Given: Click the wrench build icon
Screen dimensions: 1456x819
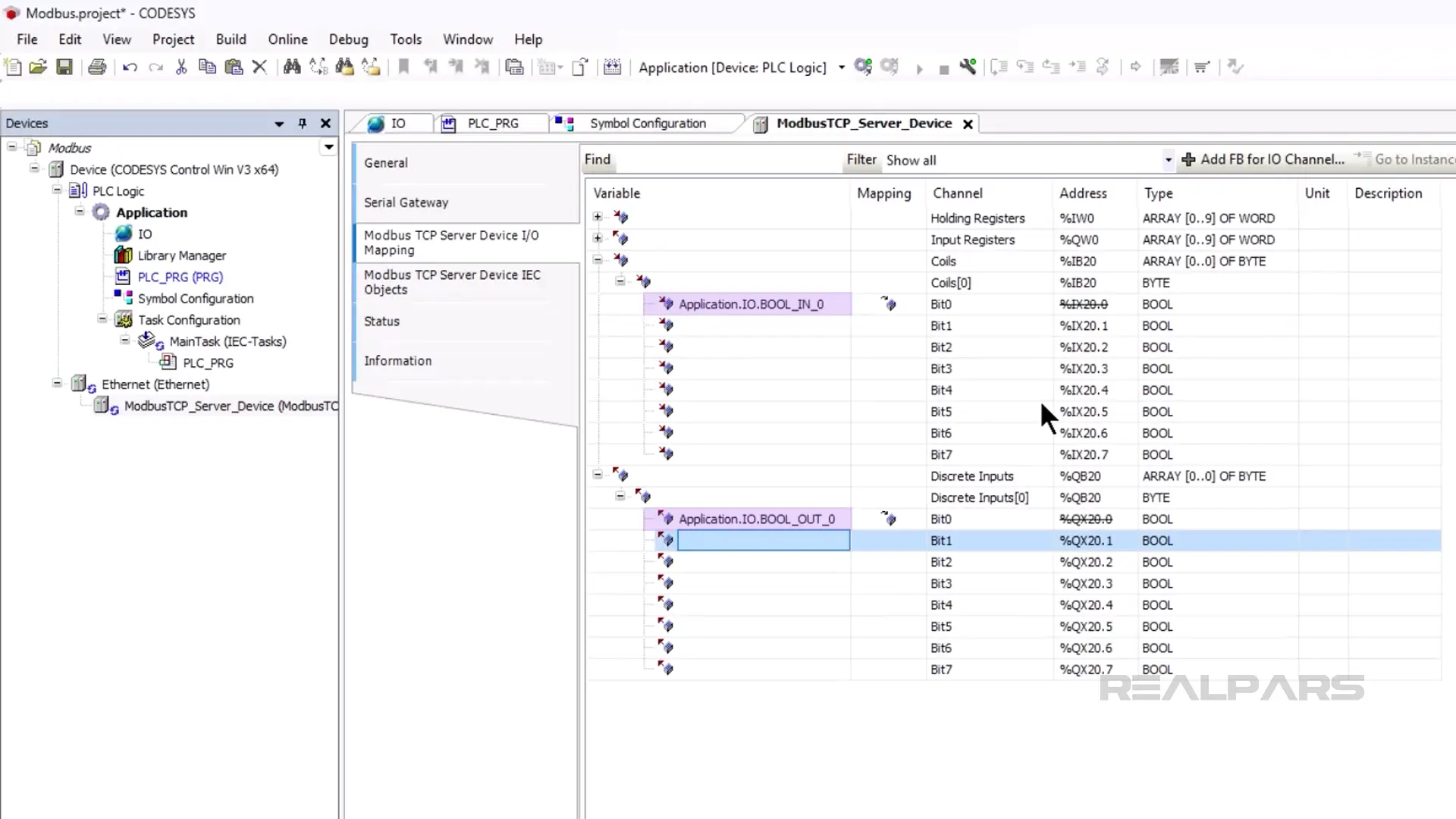Looking at the screenshot, I should tap(968, 67).
